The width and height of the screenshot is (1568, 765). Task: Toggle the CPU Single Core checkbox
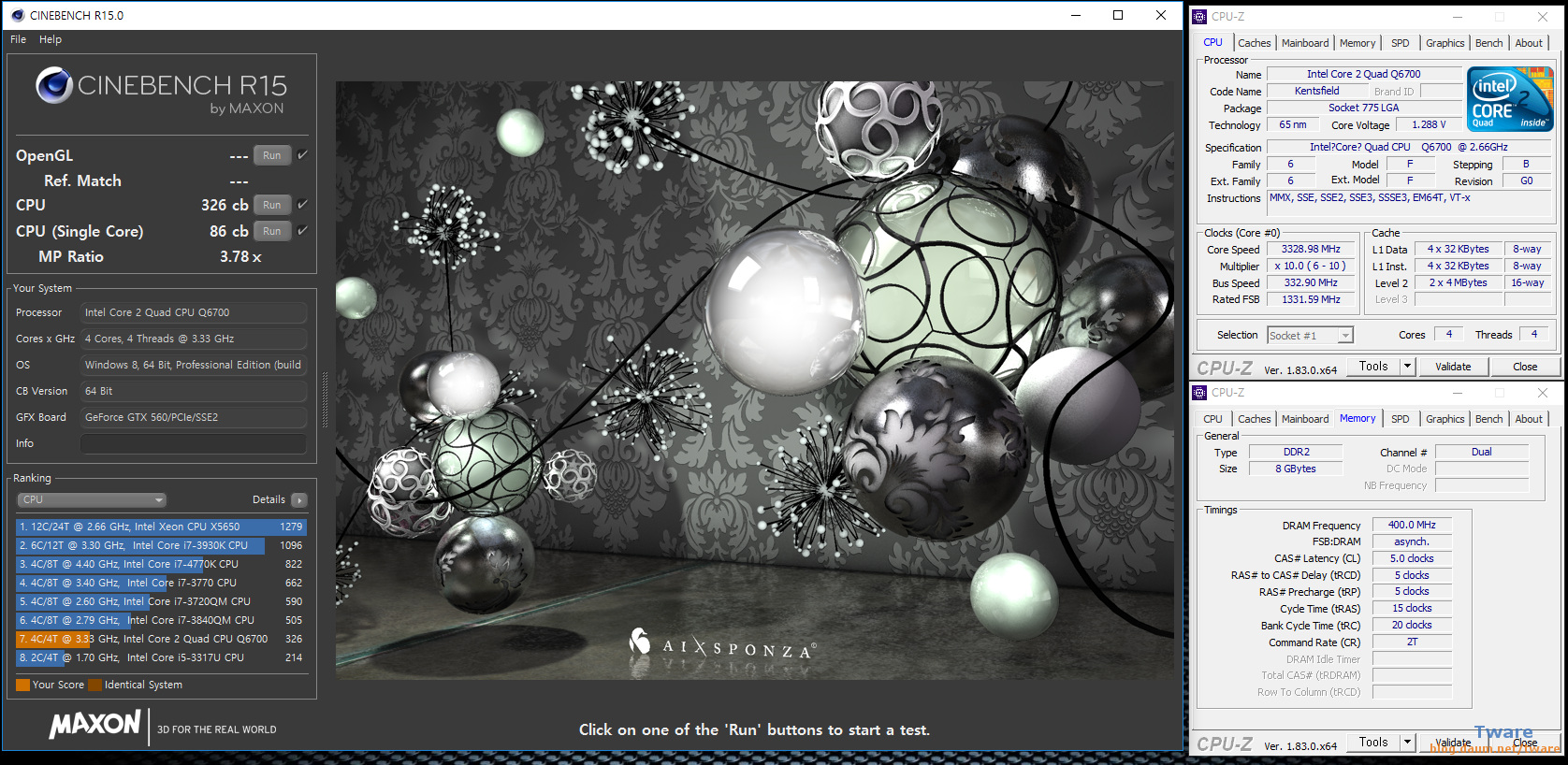(302, 230)
